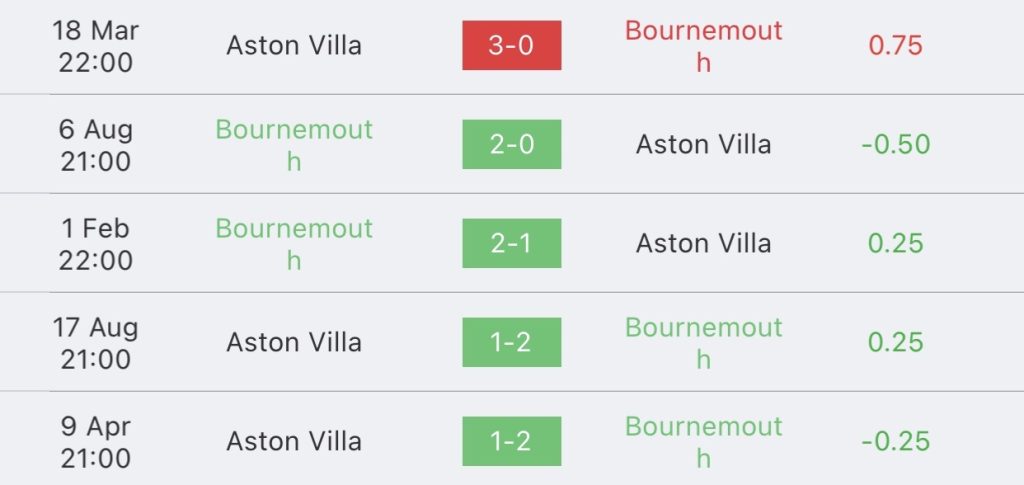Open Aston Villa in 18 Mar row

click(x=294, y=46)
